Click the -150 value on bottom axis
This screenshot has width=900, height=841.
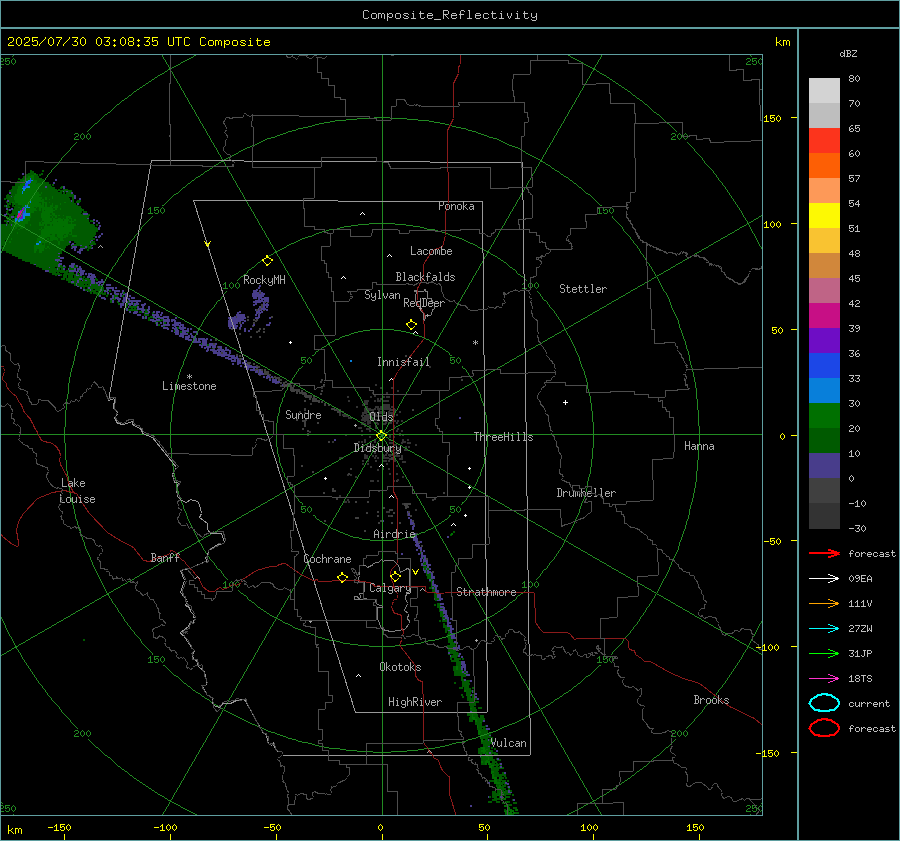59,827
